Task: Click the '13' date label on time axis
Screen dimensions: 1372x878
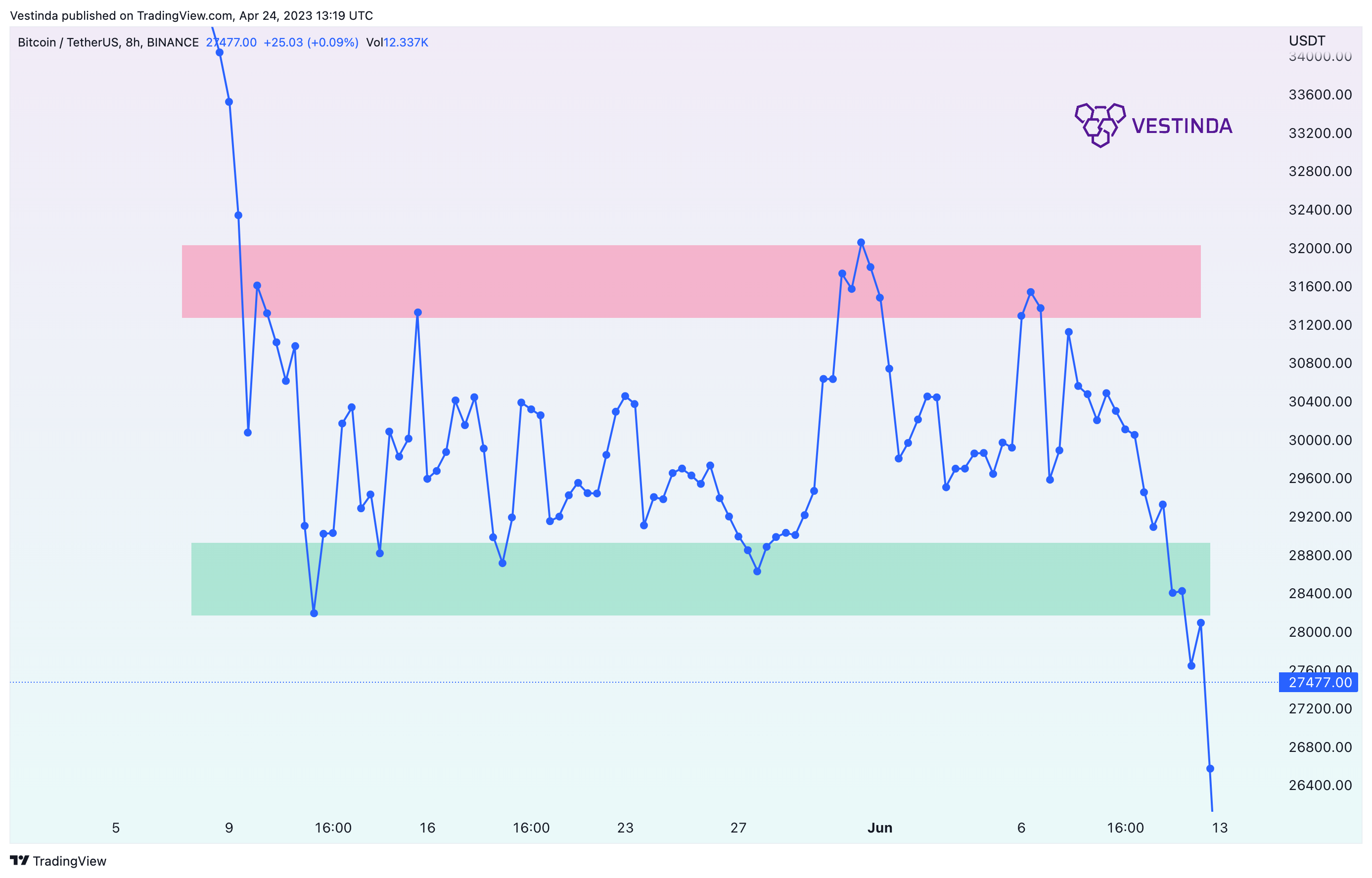Action: (1219, 828)
